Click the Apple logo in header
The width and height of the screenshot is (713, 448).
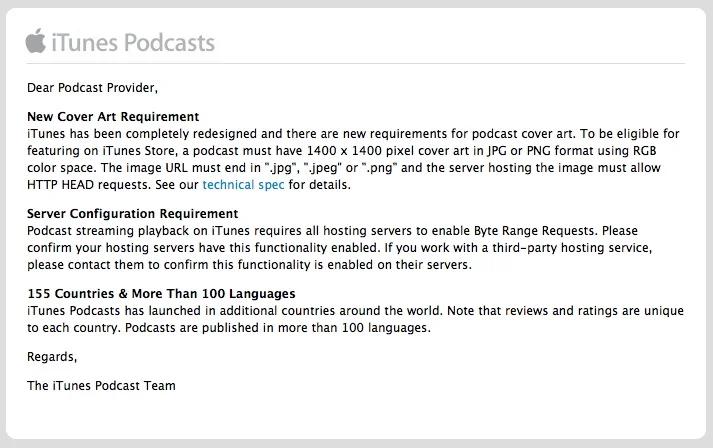[36, 41]
